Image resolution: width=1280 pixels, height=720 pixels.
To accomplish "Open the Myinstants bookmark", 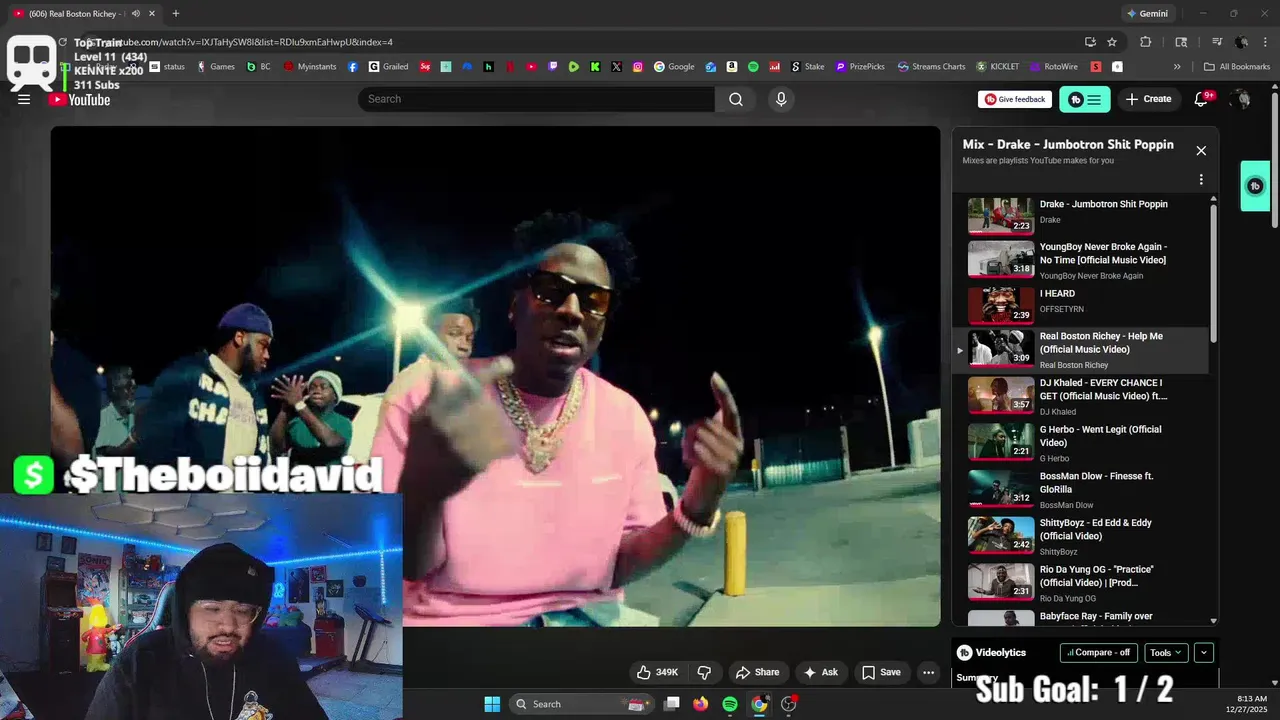I will pos(310,67).
